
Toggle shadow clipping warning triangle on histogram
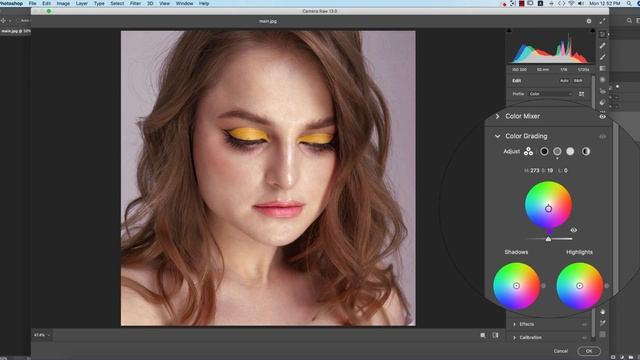(x=509, y=31)
